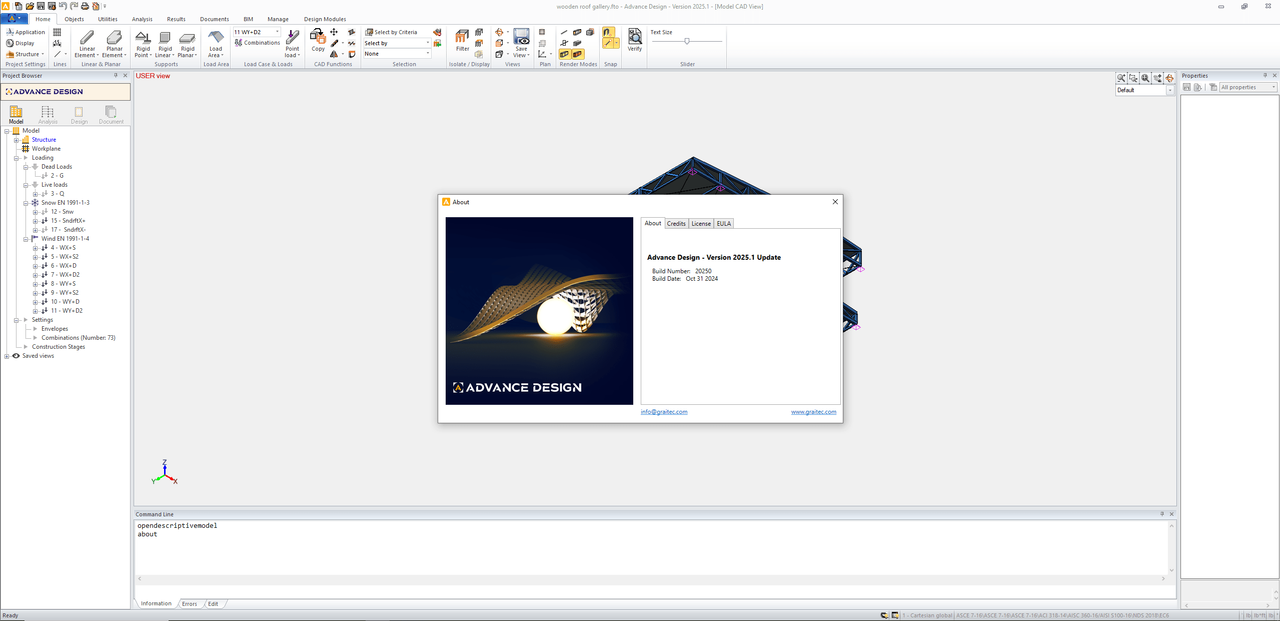Select the Rigid Planar support tool
This screenshot has height=621, width=1280.
click(x=187, y=44)
